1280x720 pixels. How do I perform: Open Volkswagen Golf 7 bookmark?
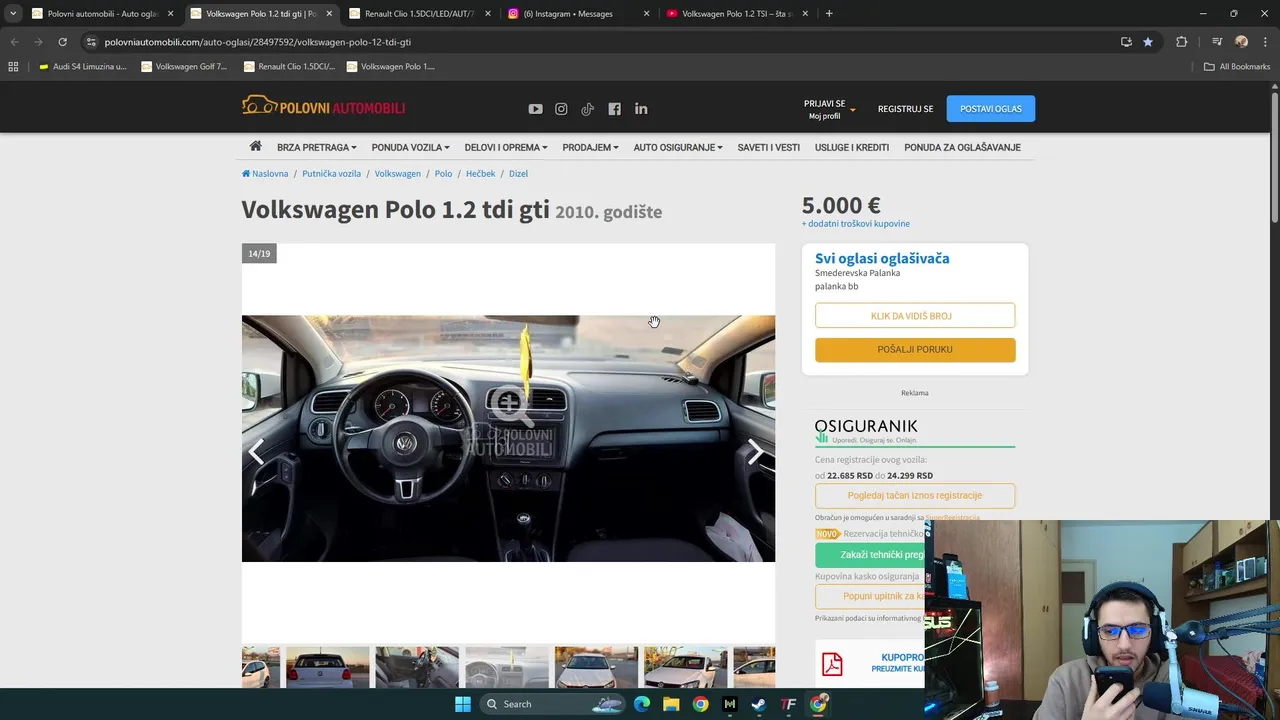185,66
